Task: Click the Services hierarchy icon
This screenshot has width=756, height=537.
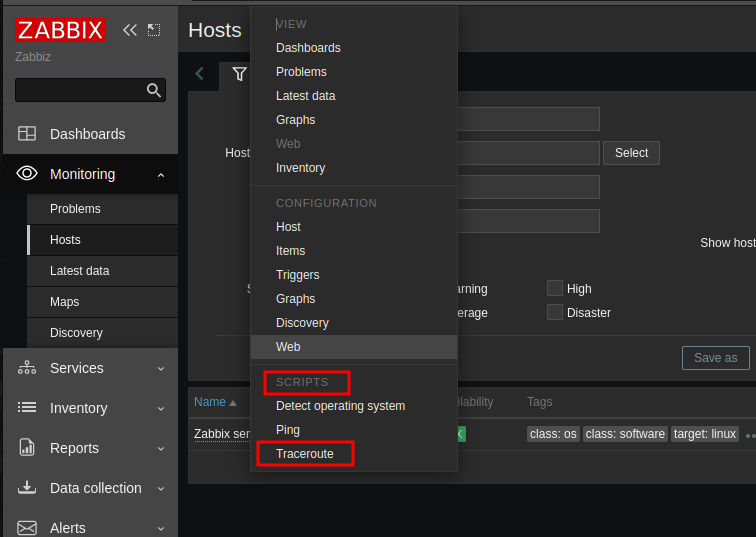Action: click(27, 368)
